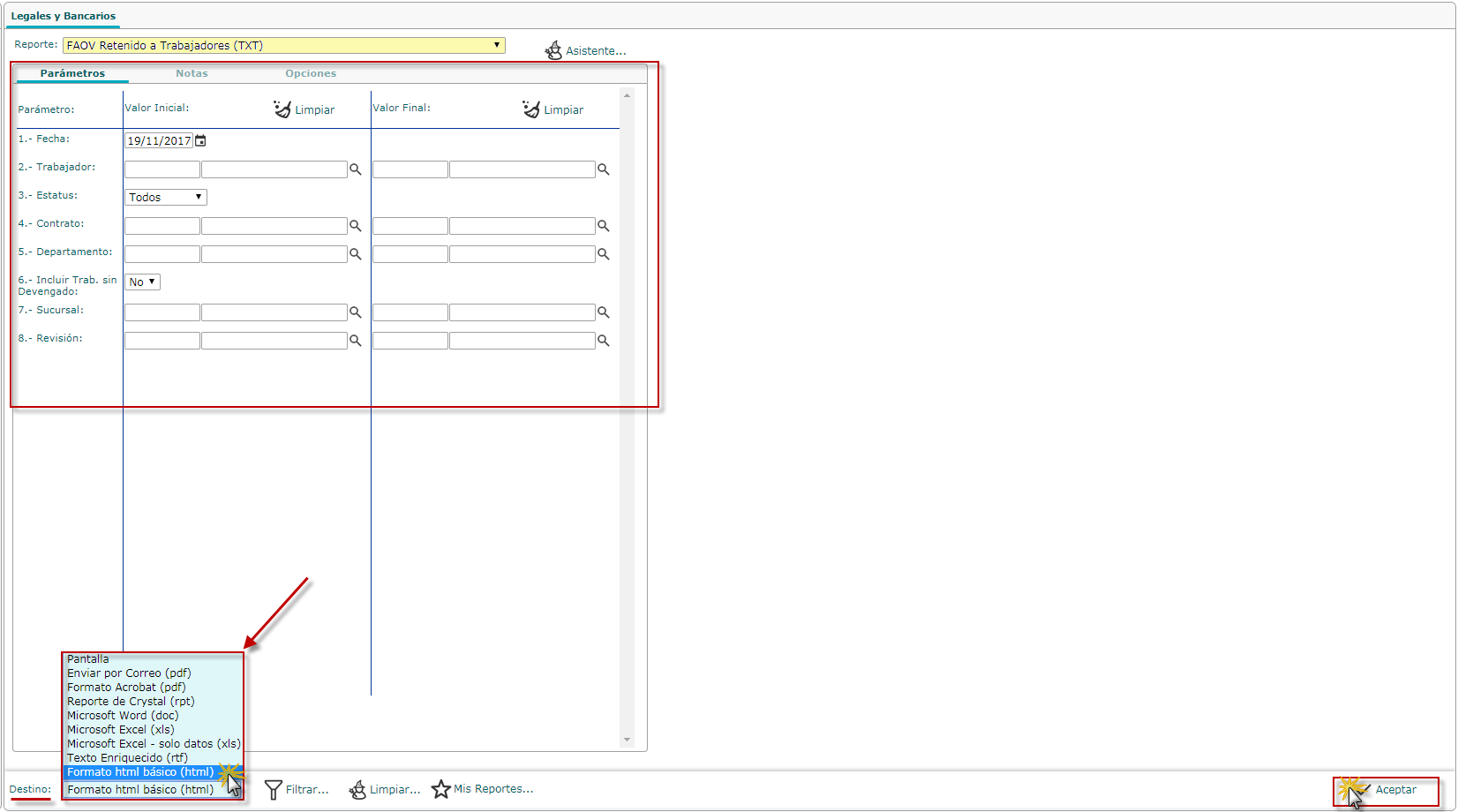1458x812 pixels.
Task: Click the Sucursal final code field
Action: click(410, 312)
